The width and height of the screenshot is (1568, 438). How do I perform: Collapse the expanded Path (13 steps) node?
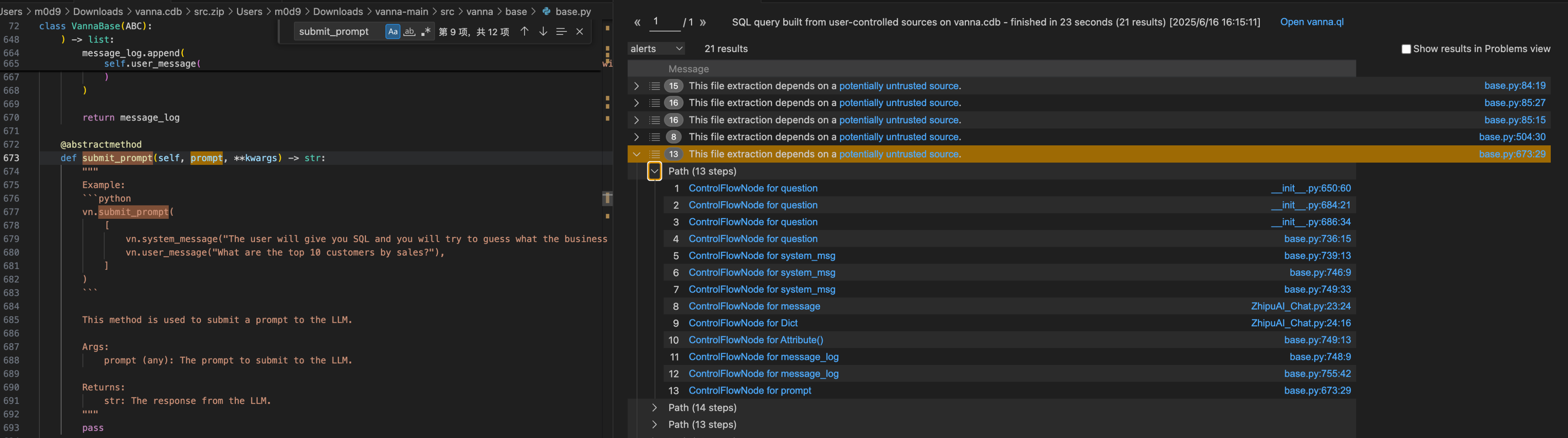tap(654, 171)
